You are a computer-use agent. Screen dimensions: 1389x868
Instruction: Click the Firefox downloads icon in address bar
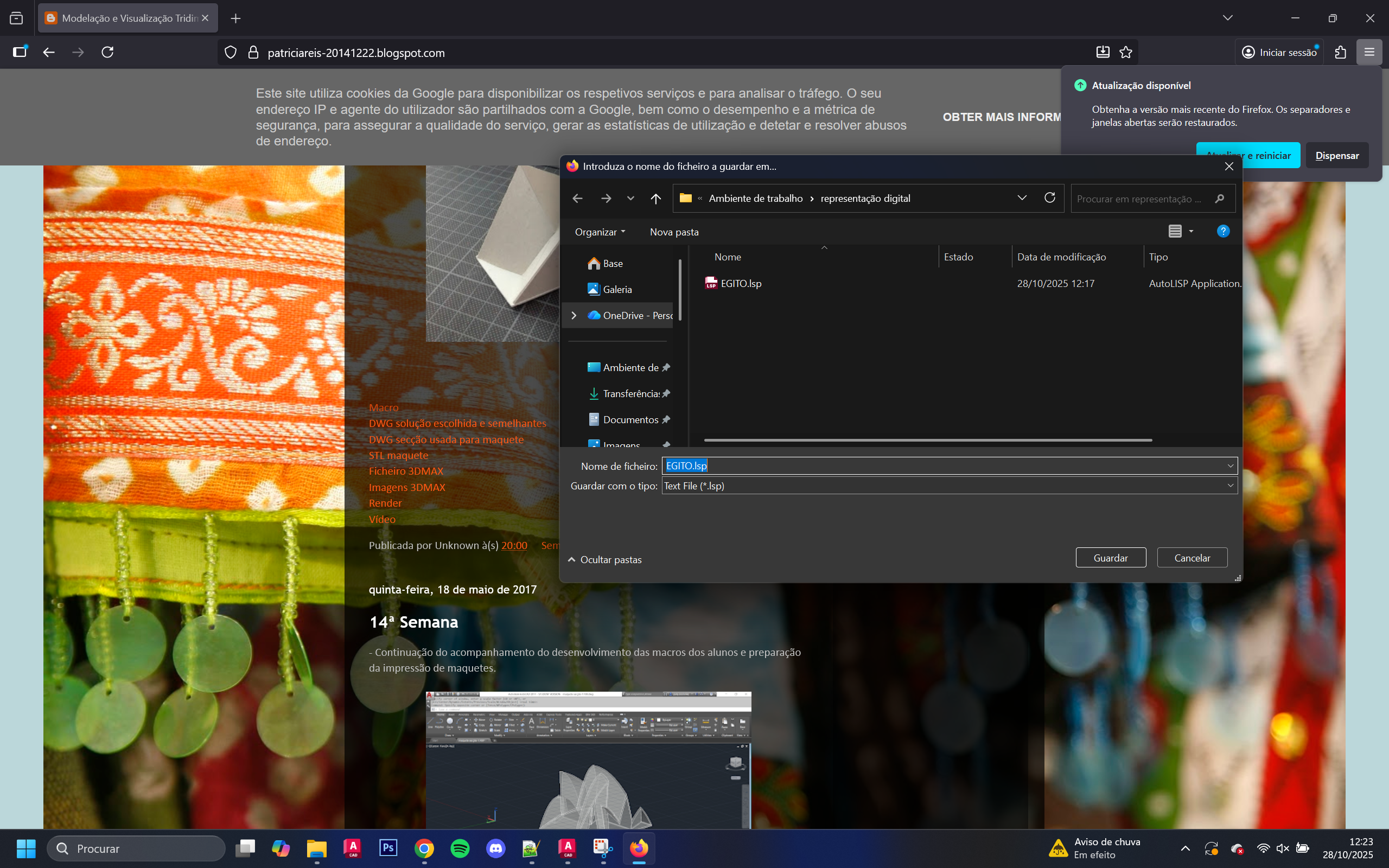coord(1103,52)
